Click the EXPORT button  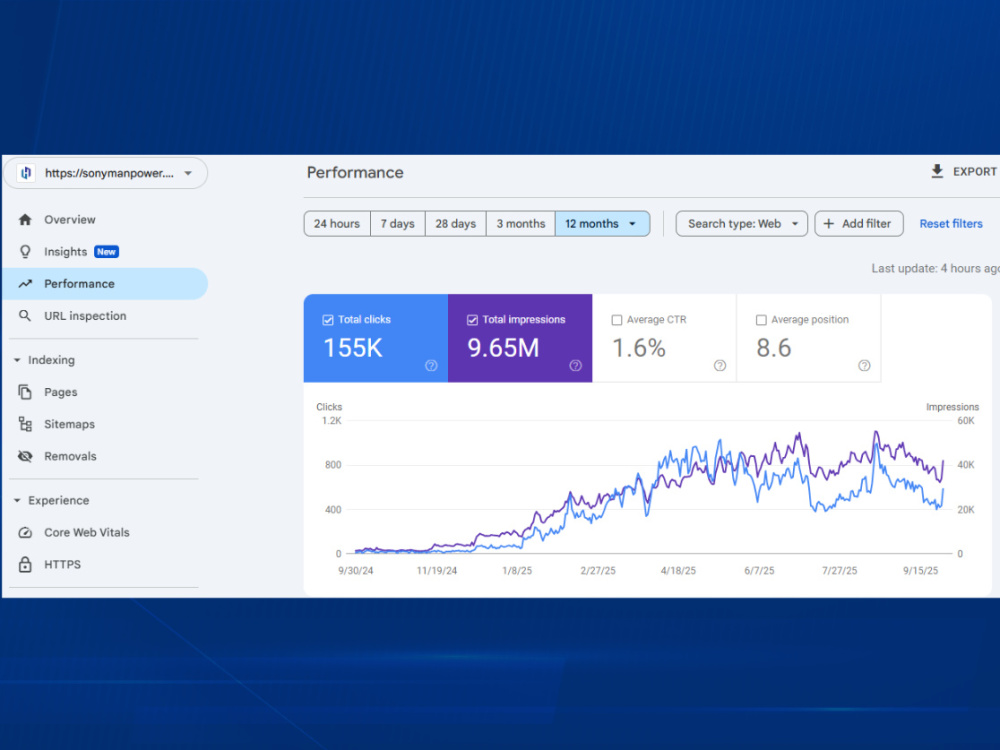964,172
